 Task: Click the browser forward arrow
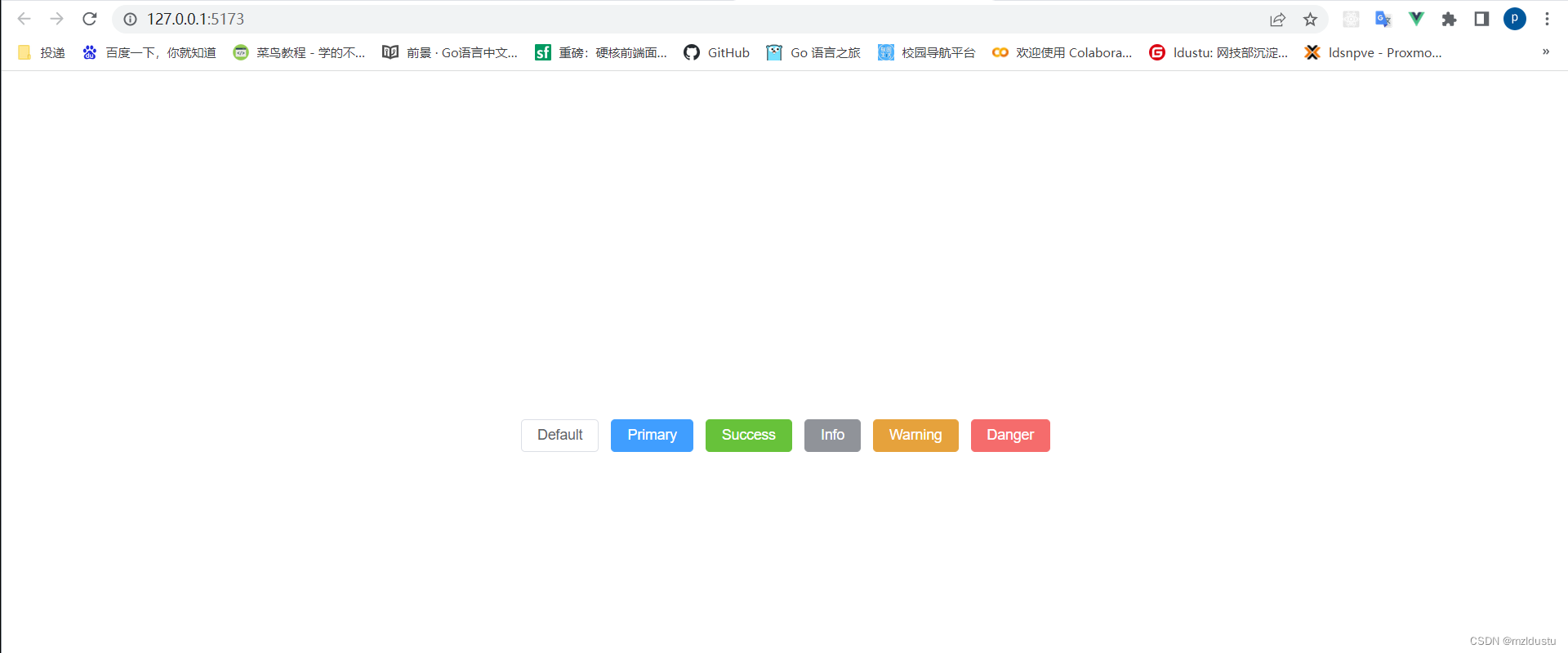pos(56,19)
